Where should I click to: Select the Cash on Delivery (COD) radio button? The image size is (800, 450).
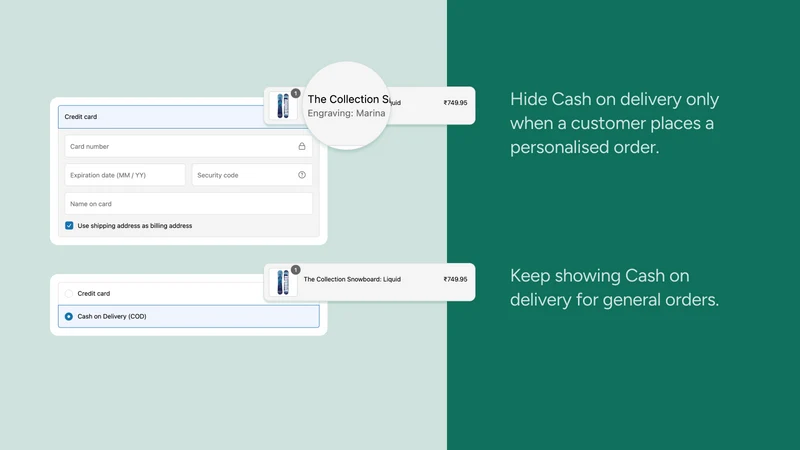[69, 316]
